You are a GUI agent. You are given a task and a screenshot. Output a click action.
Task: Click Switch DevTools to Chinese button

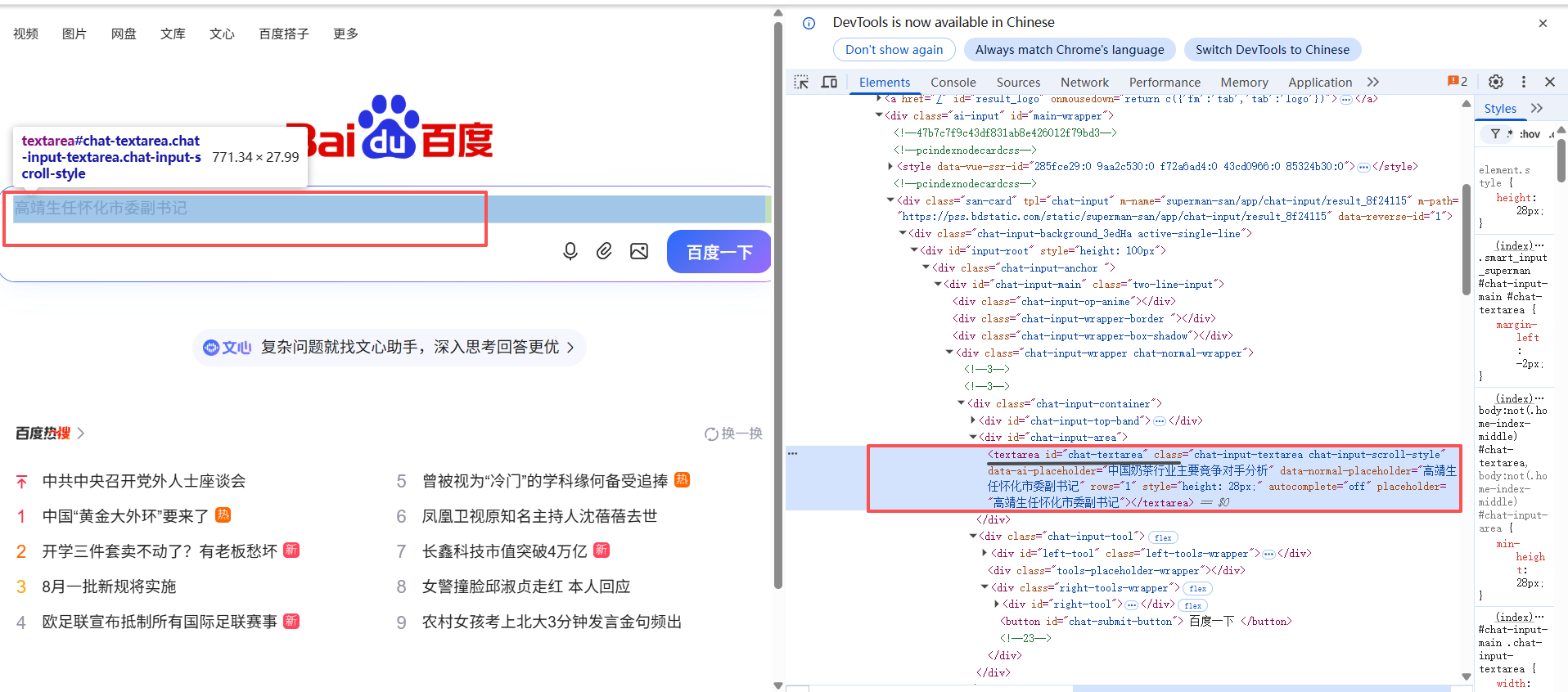click(x=1273, y=50)
